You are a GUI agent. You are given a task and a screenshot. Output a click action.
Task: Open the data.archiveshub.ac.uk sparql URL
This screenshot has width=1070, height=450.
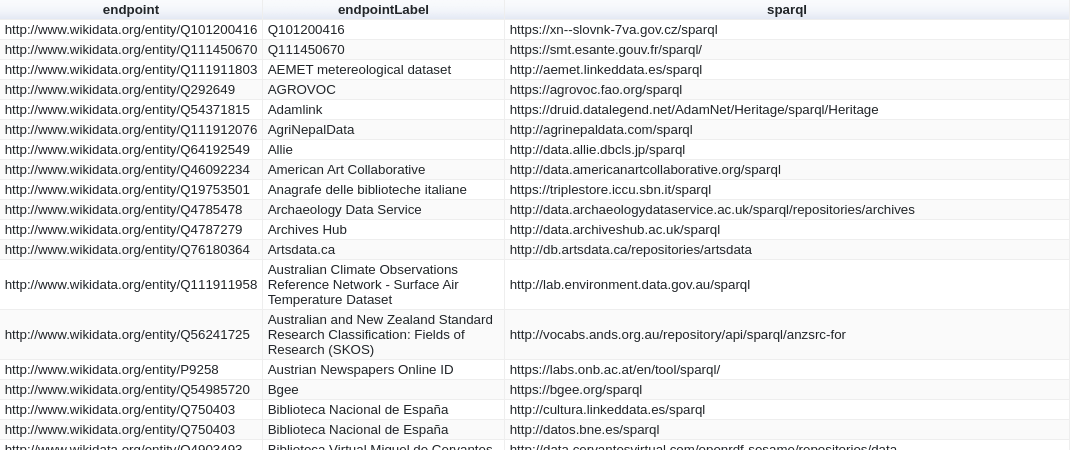(615, 229)
